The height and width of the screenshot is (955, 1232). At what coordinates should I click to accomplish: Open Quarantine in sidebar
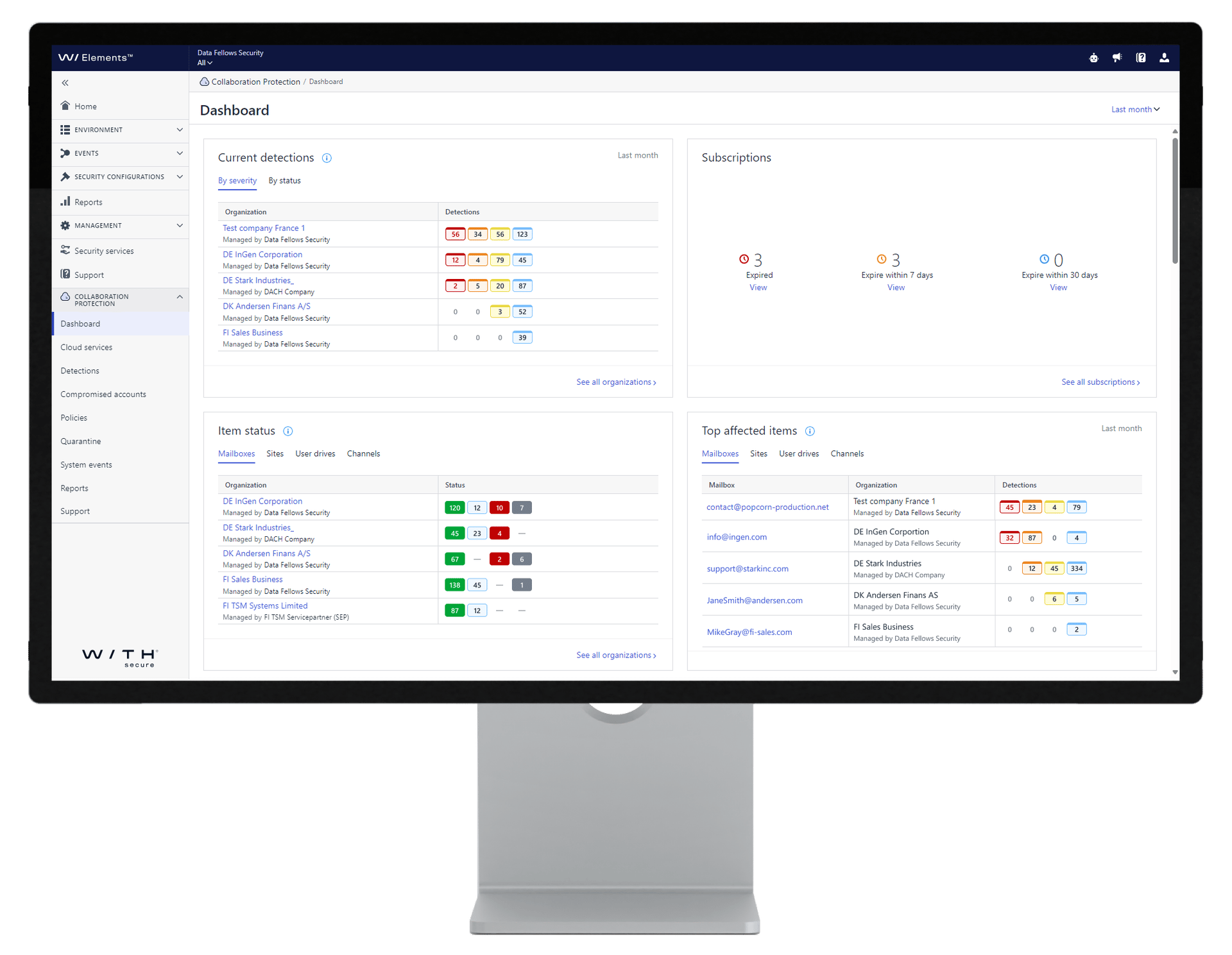[x=81, y=441]
